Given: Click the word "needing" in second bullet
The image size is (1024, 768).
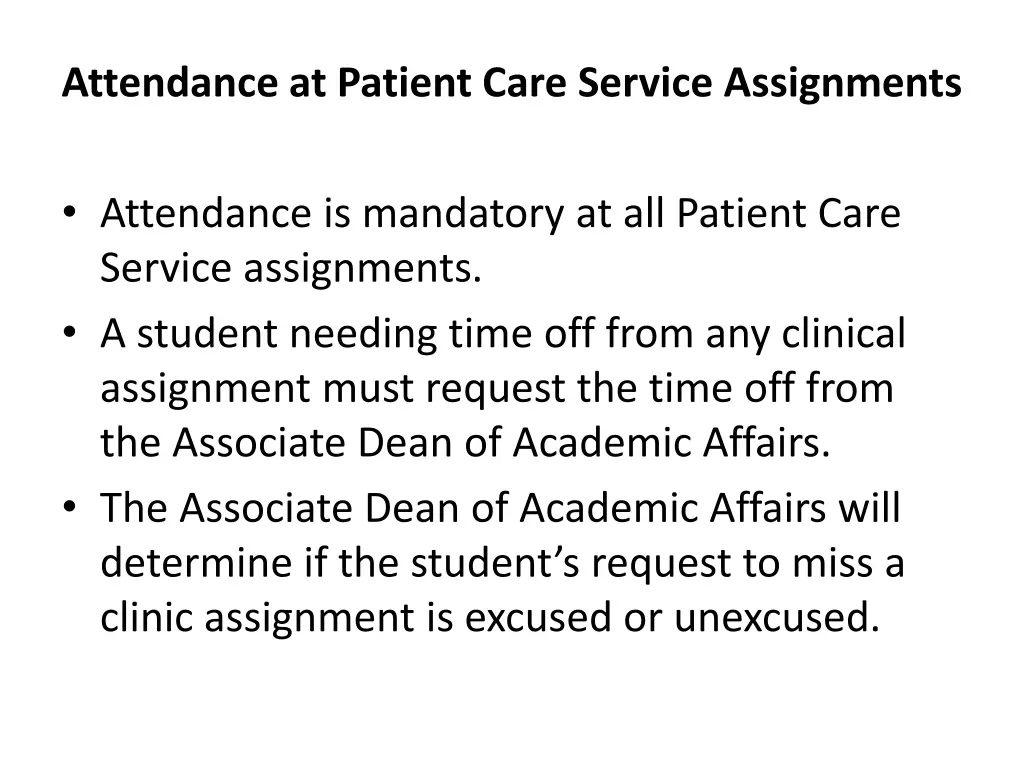Looking at the screenshot, I should (x=364, y=334).
